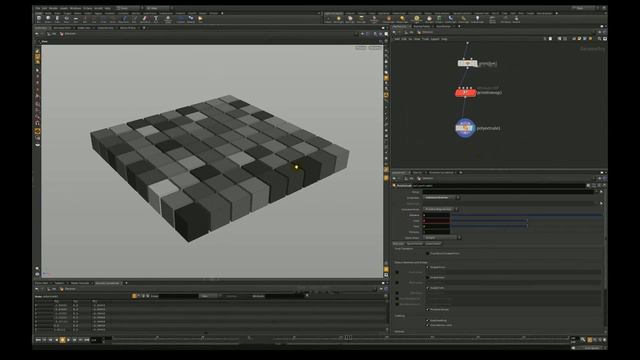This screenshot has height=360, width=640.
Task: Toggle Common Inset Limit checkbox
Action: 427,325
